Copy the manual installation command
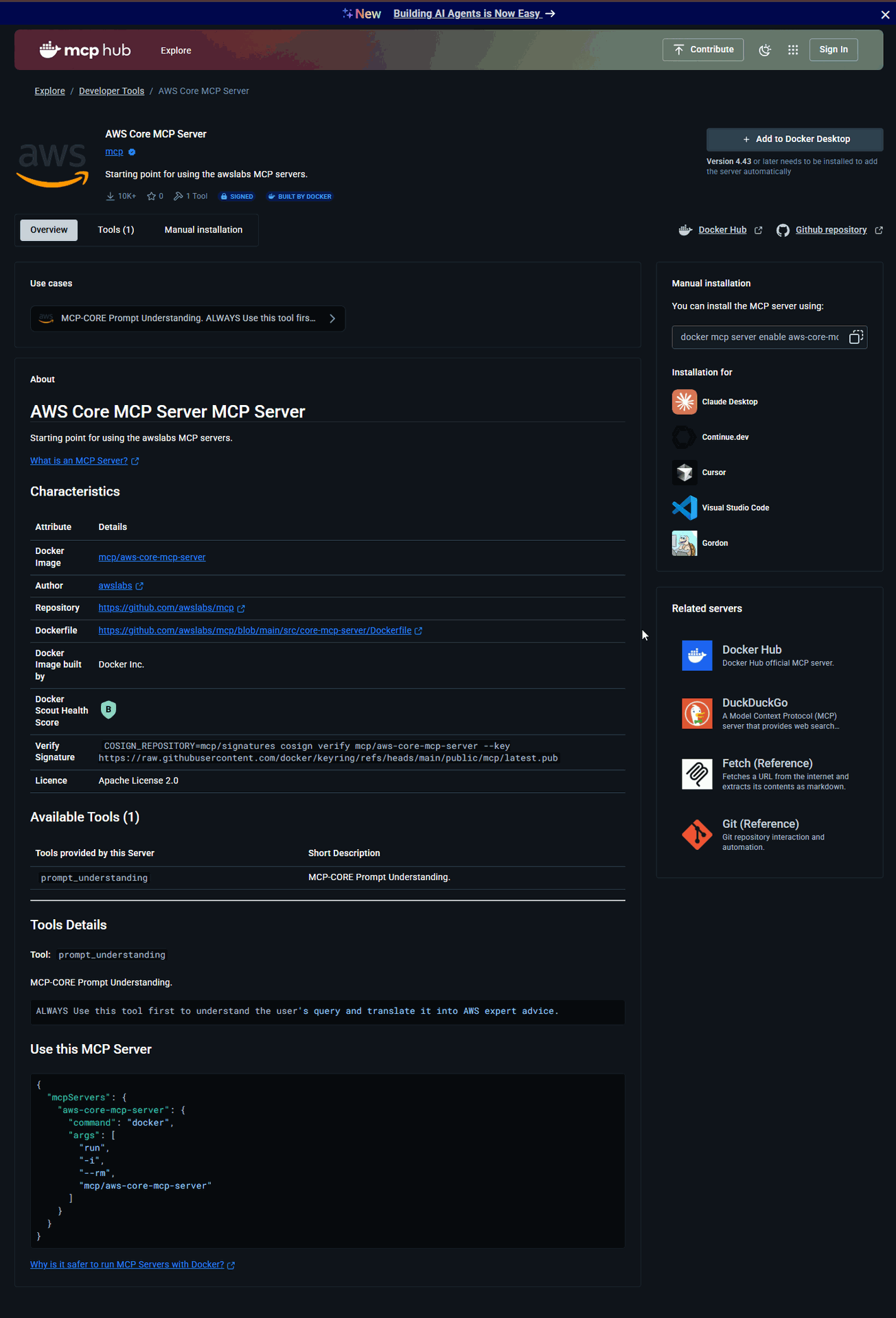Viewport: 896px width, 1318px height. pyautogui.click(x=855, y=337)
